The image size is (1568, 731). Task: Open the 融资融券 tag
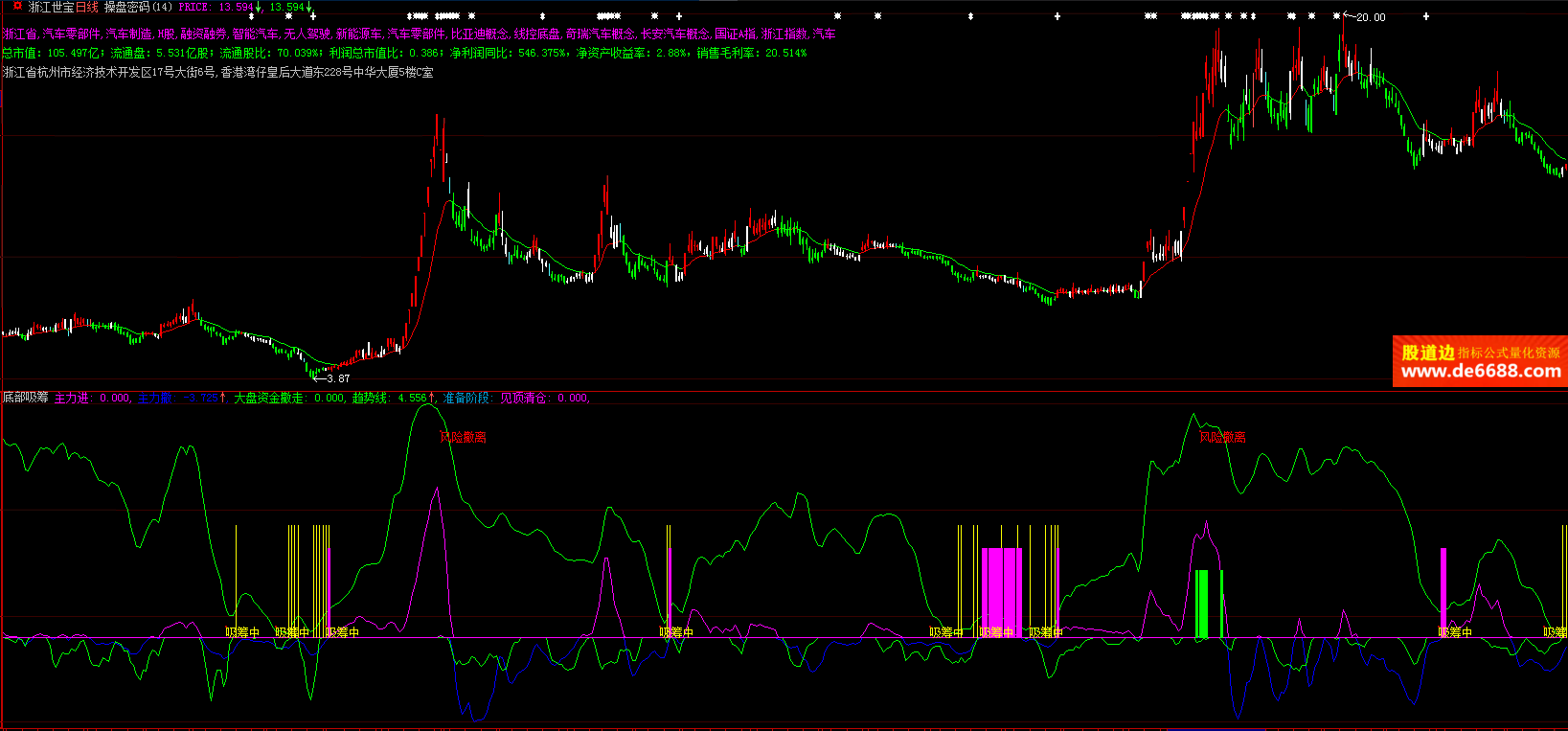pyautogui.click(x=204, y=34)
